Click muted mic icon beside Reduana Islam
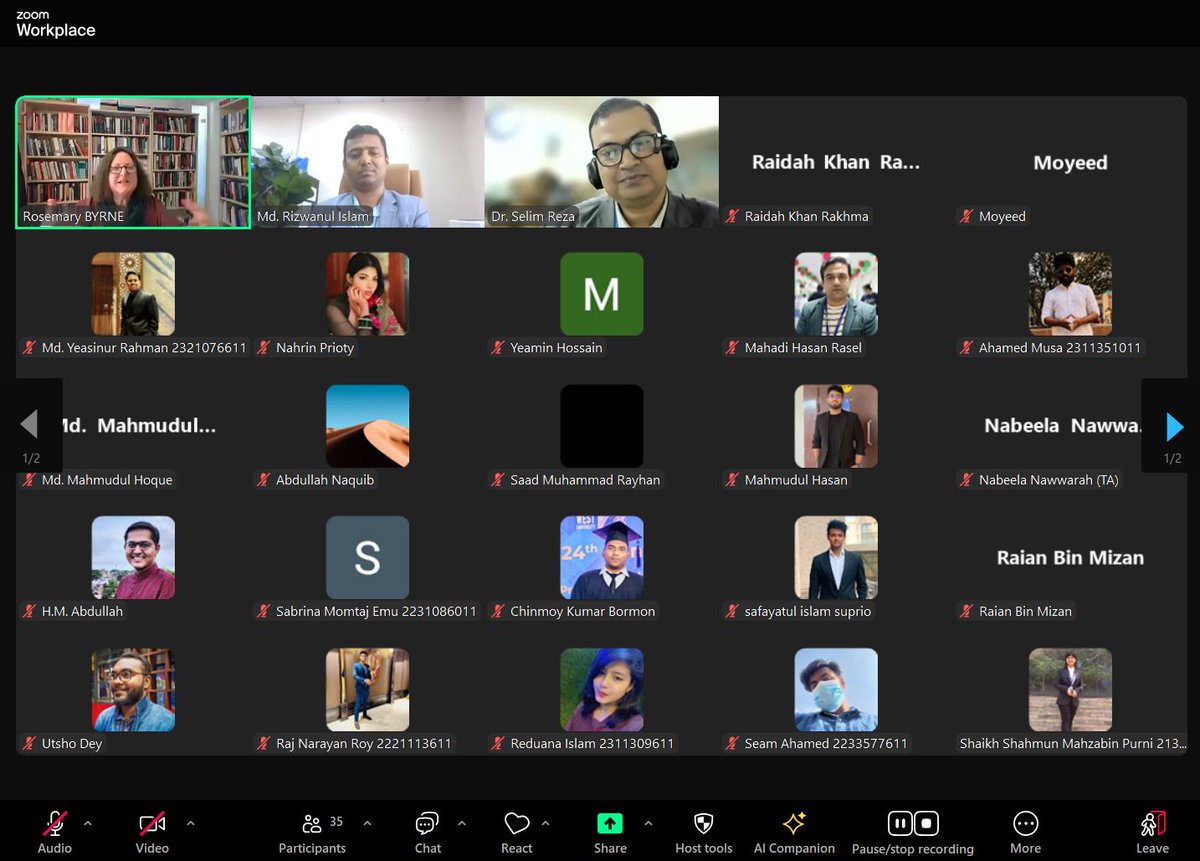The width and height of the screenshot is (1200, 861). 499,743
